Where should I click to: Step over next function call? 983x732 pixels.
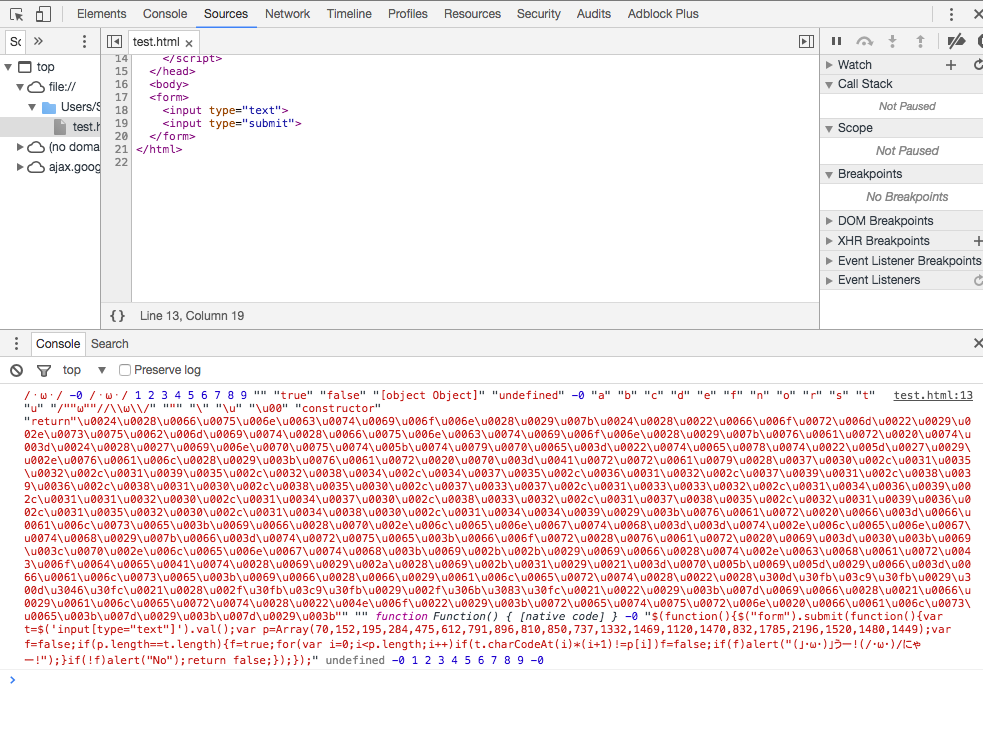point(865,41)
